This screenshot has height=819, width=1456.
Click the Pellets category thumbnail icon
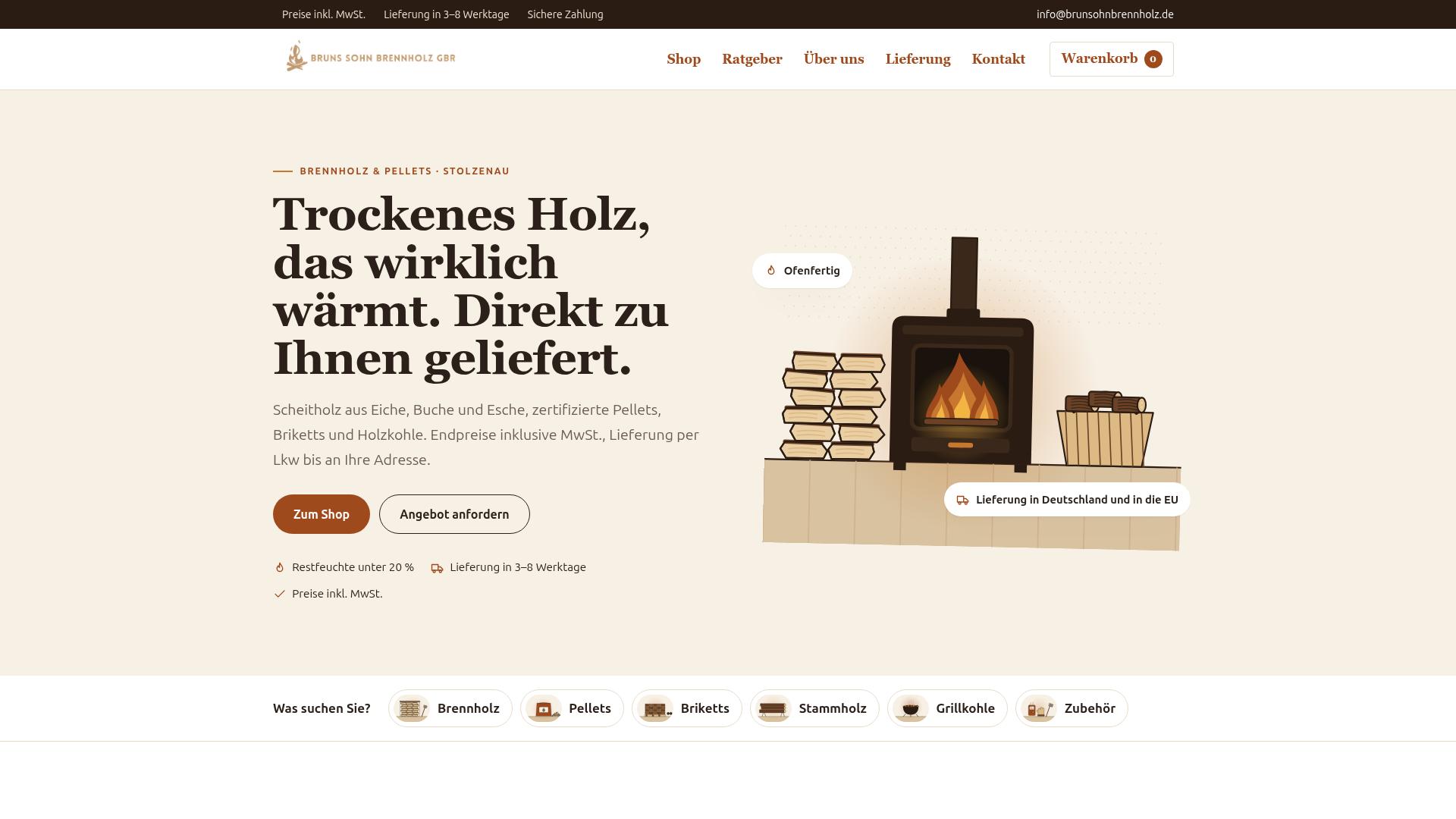point(544,708)
